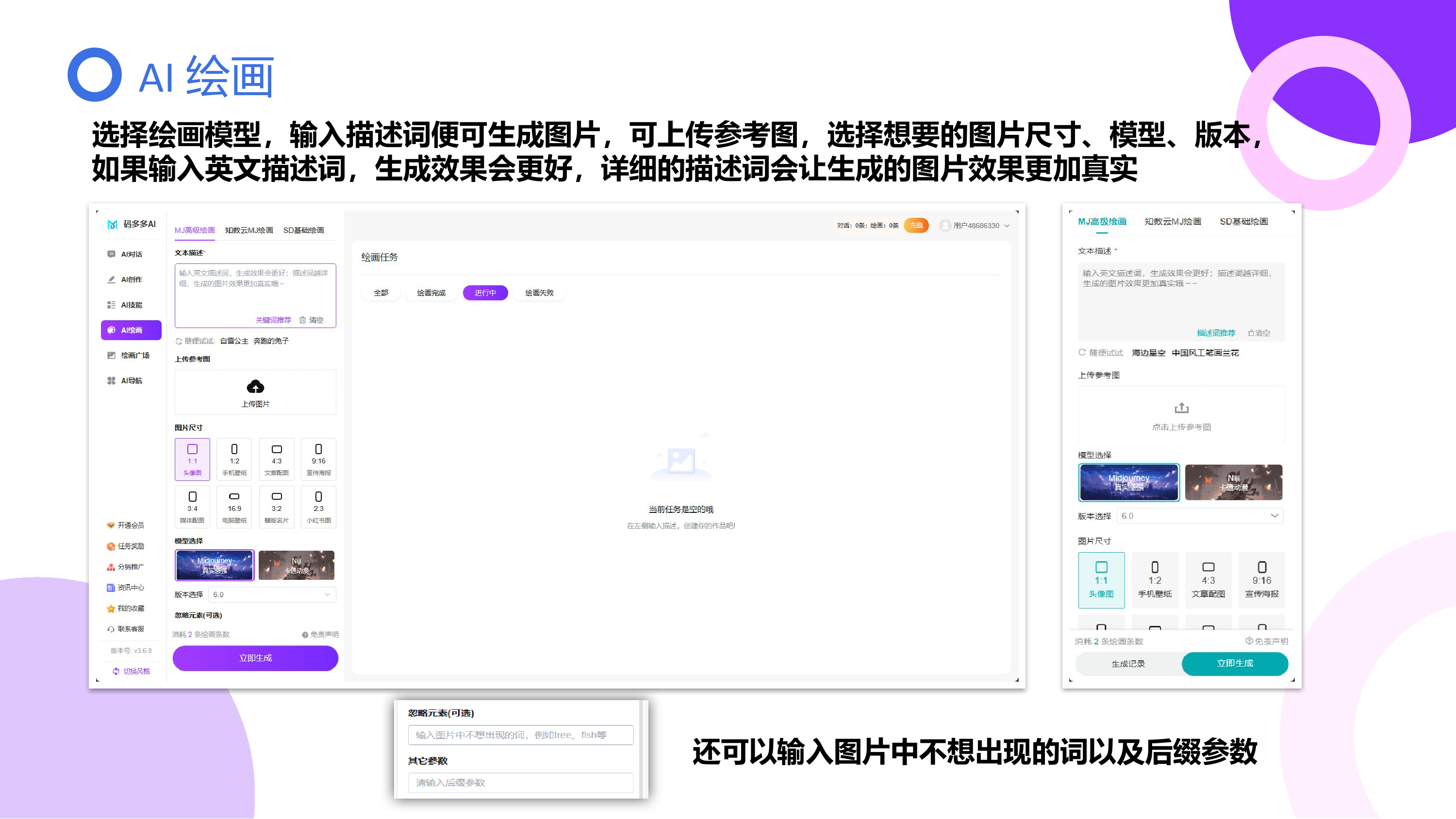The image size is (1456, 819).
Task: Switch to the SD基础绘画 tab in left panel
Action: [303, 230]
